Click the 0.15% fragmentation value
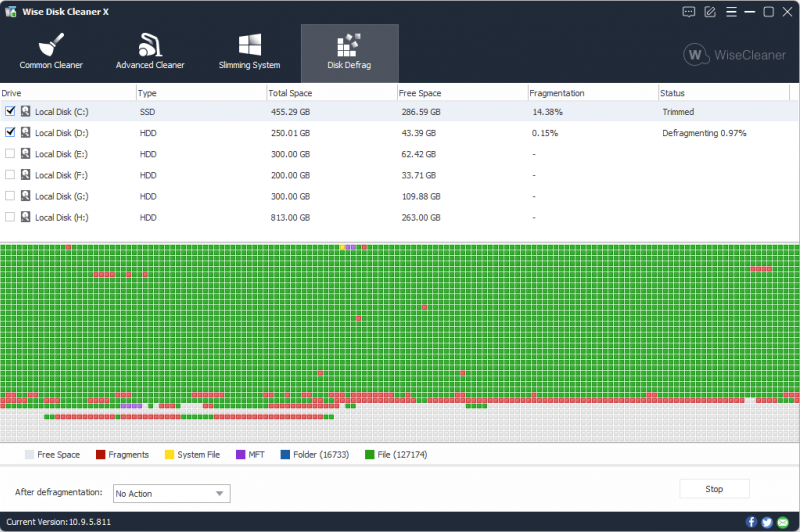 [545, 133]
